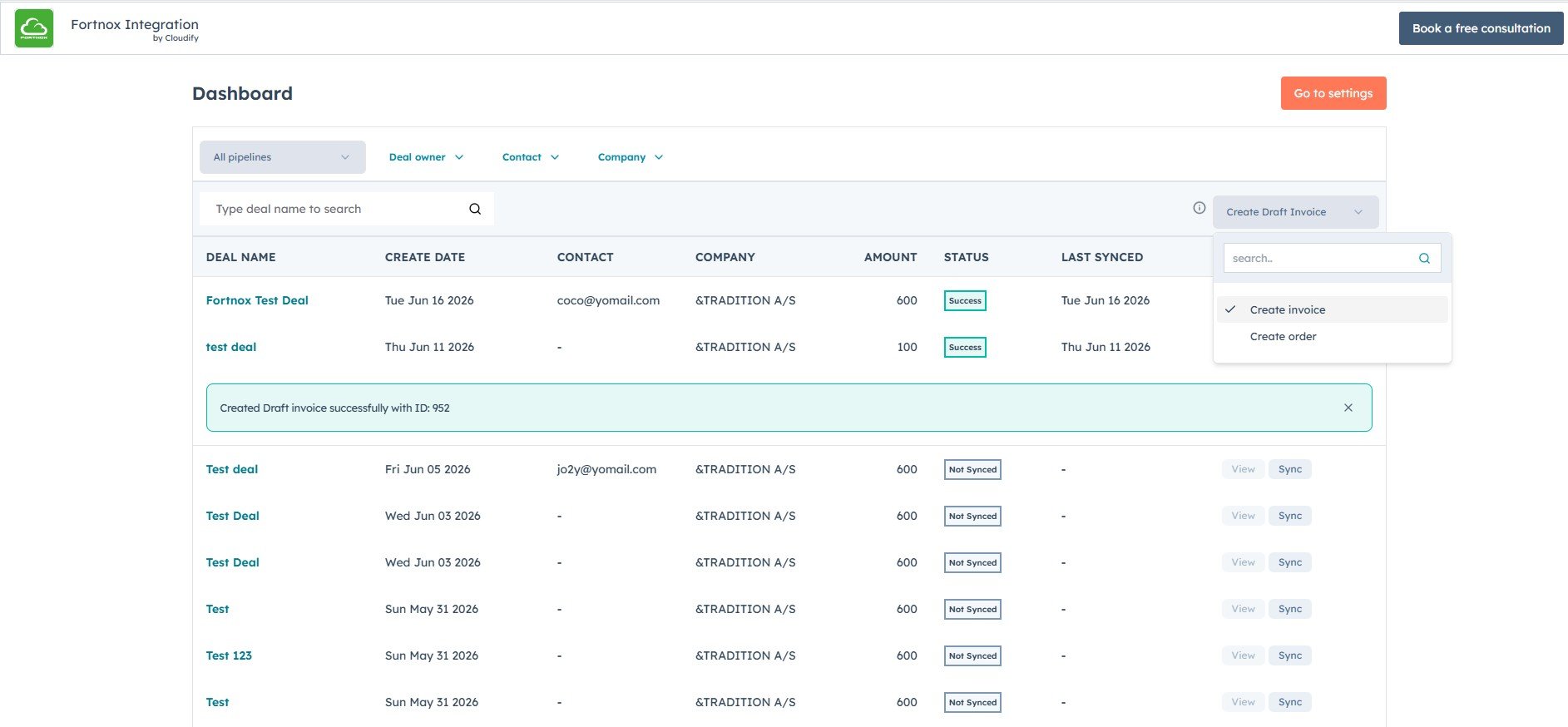
Task: Click the Go to settings button
Action: point(1333,93)
